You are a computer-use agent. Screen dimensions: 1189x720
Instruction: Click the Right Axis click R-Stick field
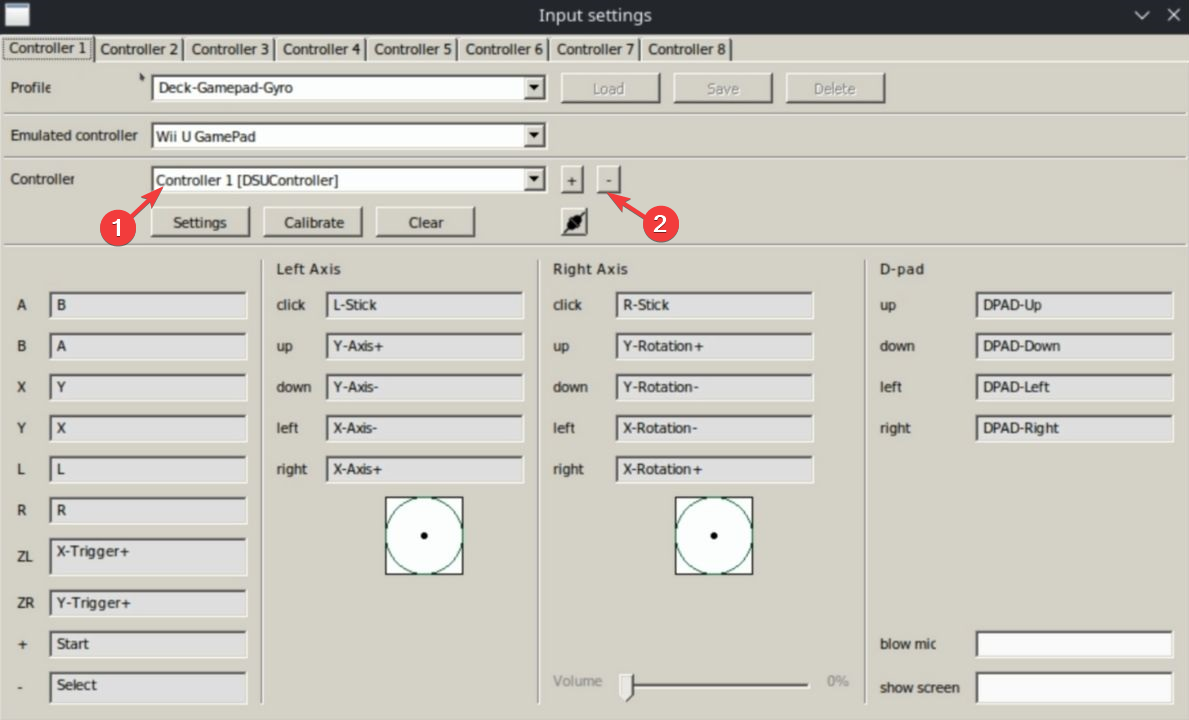(x=714, y=305)
